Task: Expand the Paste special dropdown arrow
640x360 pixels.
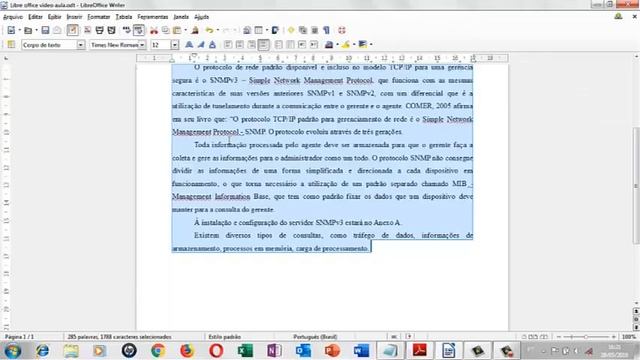Action: tap(185, 30)
